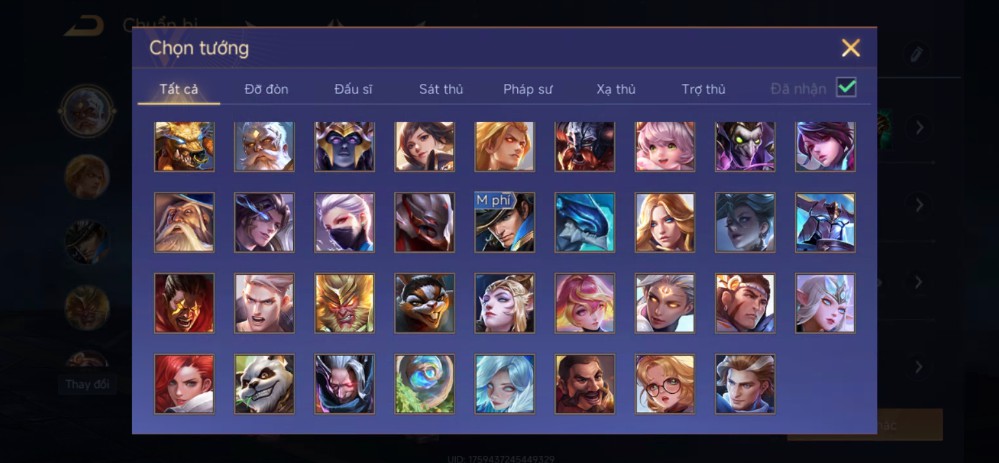
Task: Switch to the "Đỡ đòn" tab
Action: click(266, 89)
